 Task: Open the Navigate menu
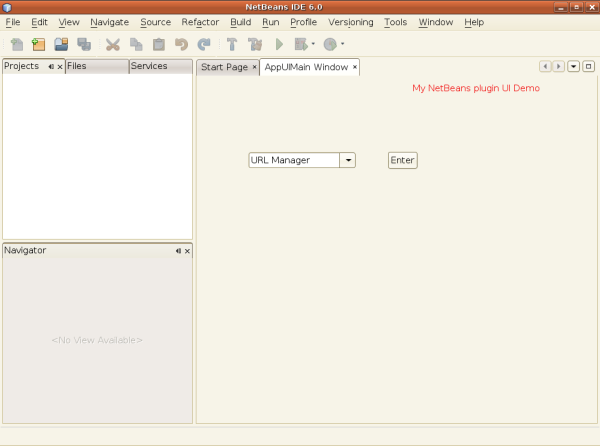109,22
